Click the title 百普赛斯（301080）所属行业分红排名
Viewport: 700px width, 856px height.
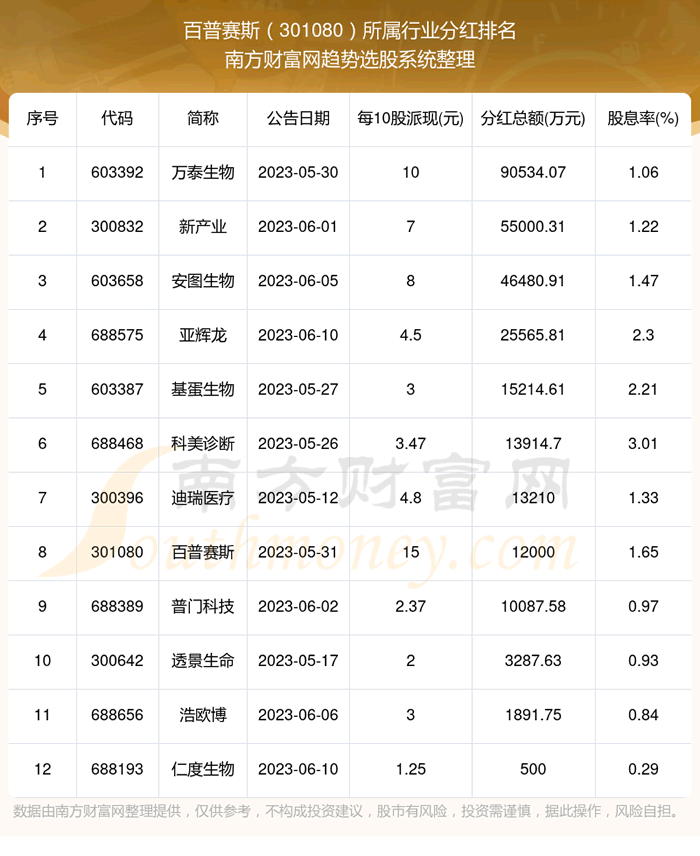350,30
